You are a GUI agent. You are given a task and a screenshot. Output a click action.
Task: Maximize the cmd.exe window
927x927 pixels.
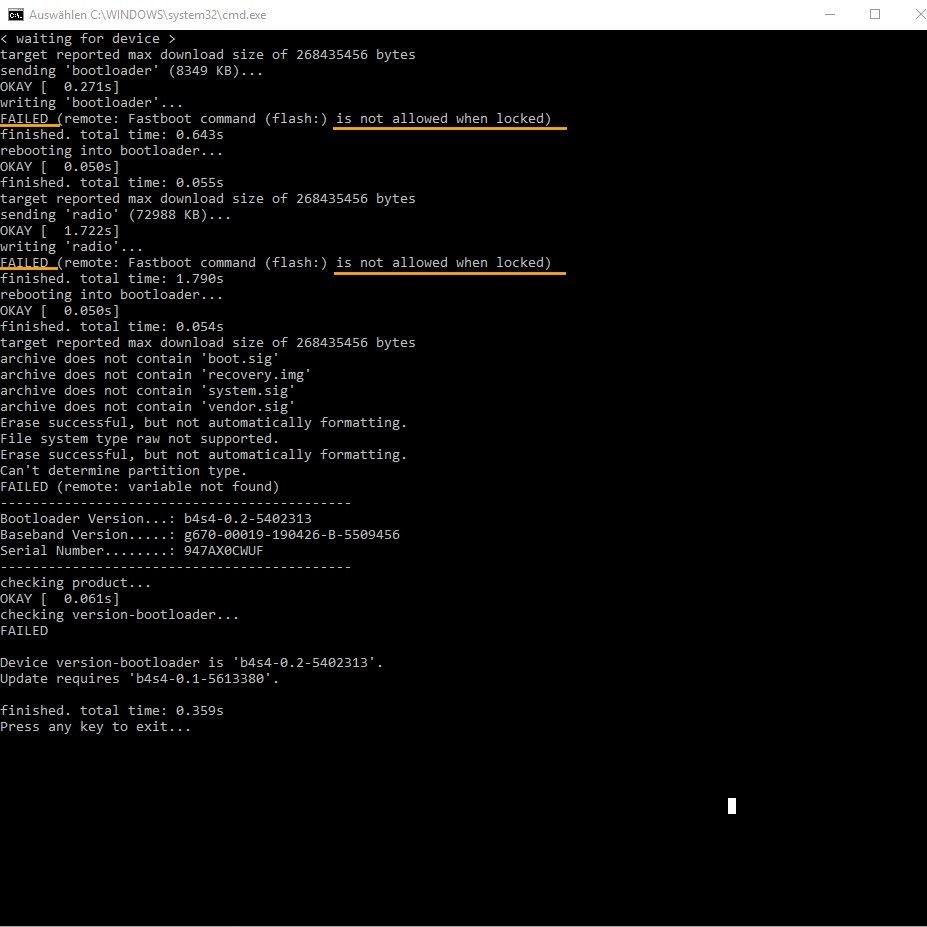[x=875, y=14]
